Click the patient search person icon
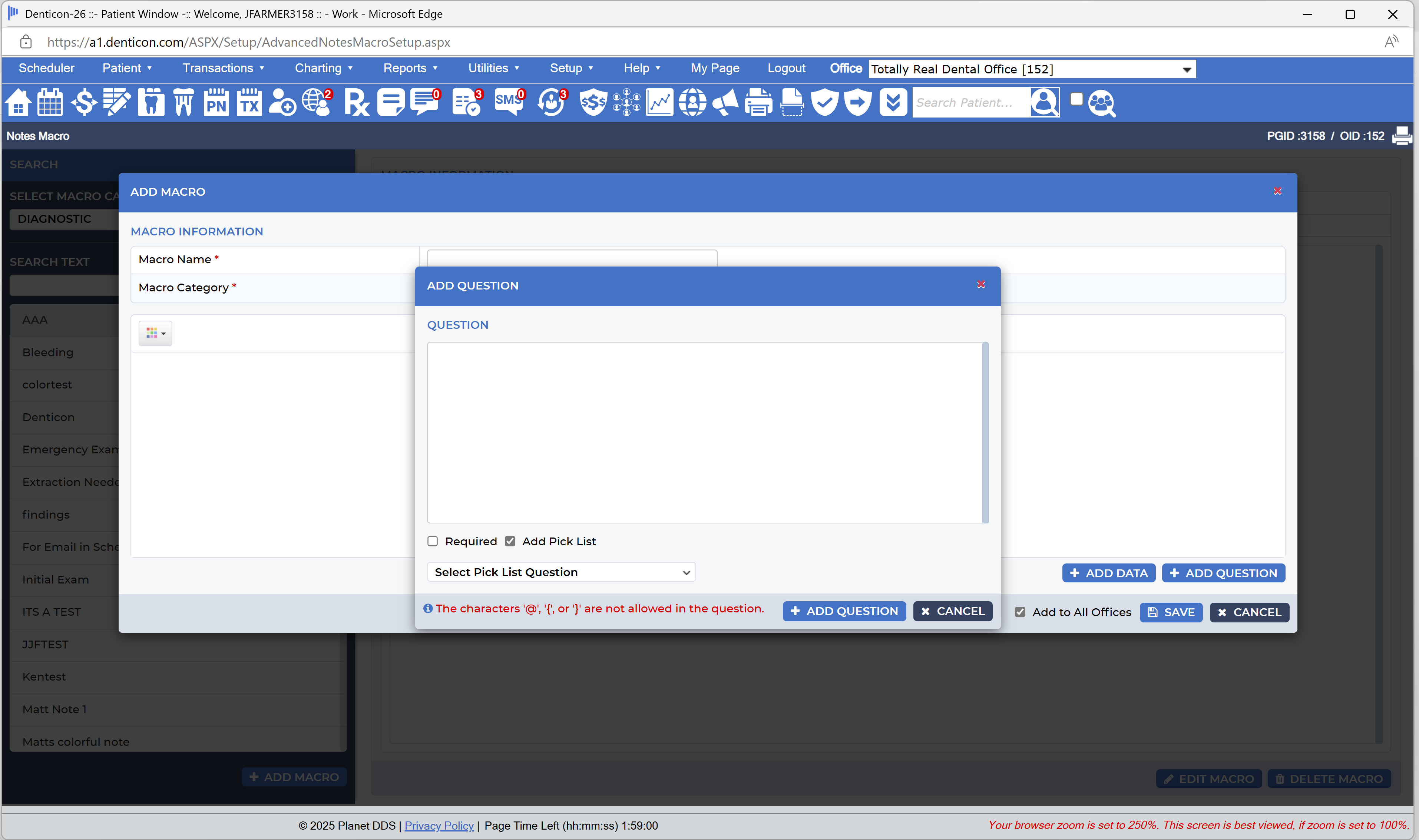 point(1044,102)
